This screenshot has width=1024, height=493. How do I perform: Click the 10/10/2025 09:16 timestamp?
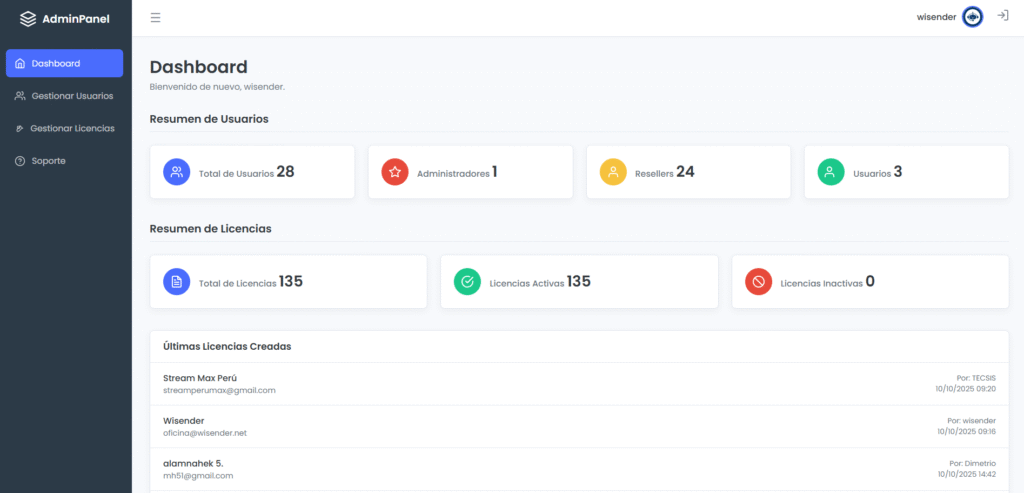point(967,431)
